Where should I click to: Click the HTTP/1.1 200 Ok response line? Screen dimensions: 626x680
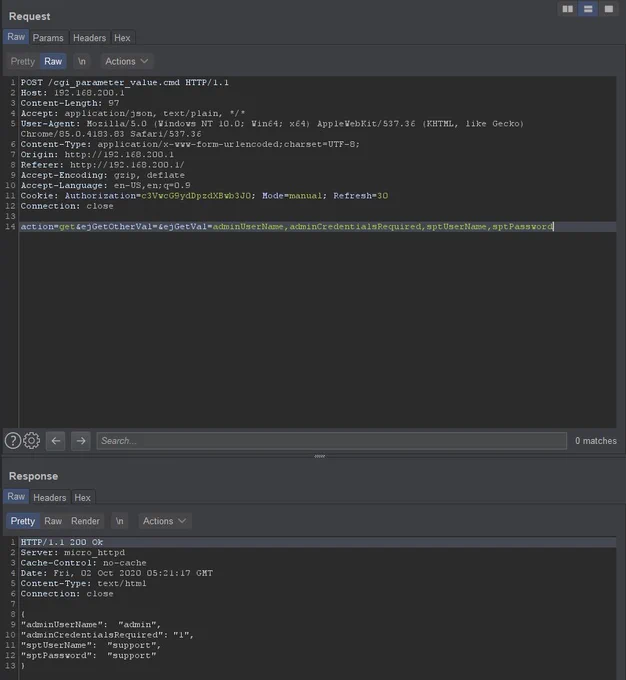pyautogui.click(x=62, y=542)
